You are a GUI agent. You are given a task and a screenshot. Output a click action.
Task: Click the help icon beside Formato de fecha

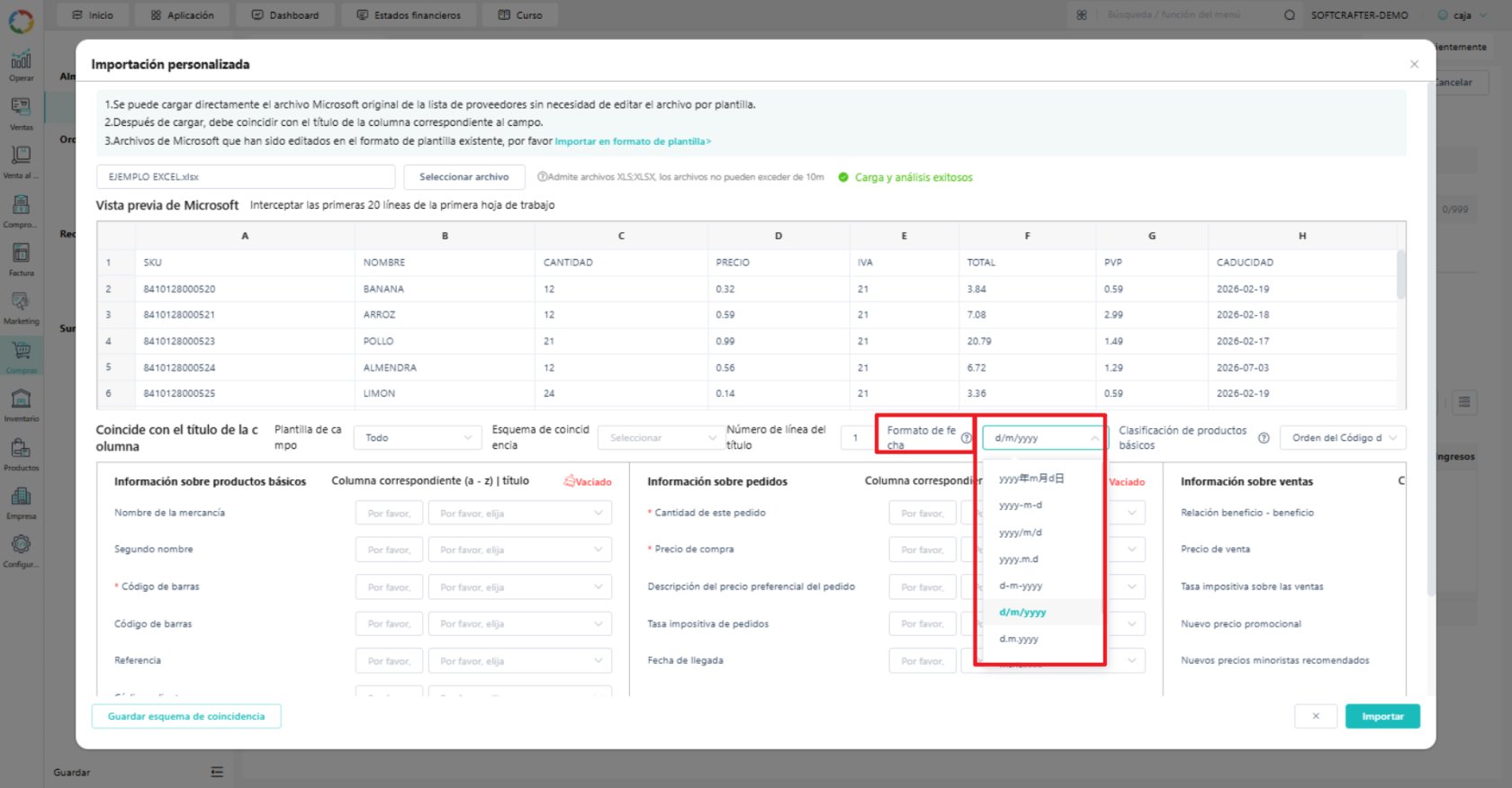tap(966, 438)
